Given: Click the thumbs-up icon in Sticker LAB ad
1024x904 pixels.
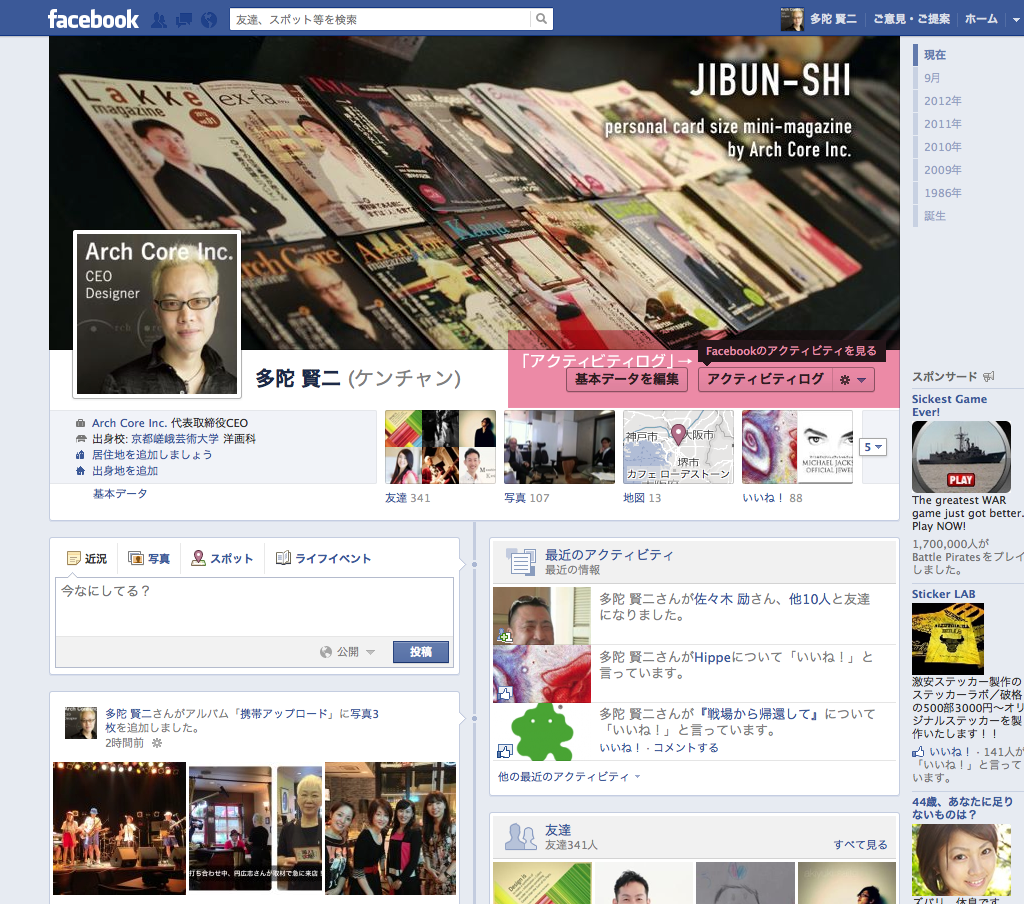Looking at the screenshot, I should (x=918, y=752).
